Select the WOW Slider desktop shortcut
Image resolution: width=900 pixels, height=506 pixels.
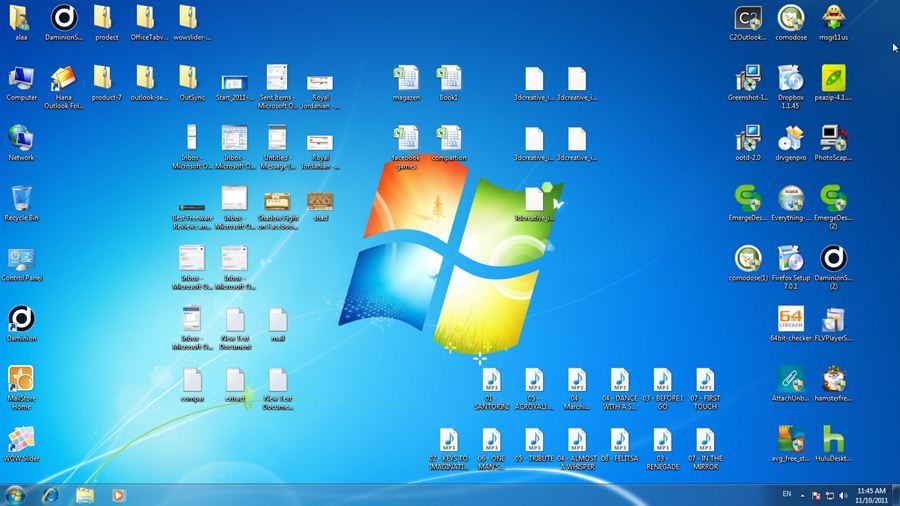(21, 440)
